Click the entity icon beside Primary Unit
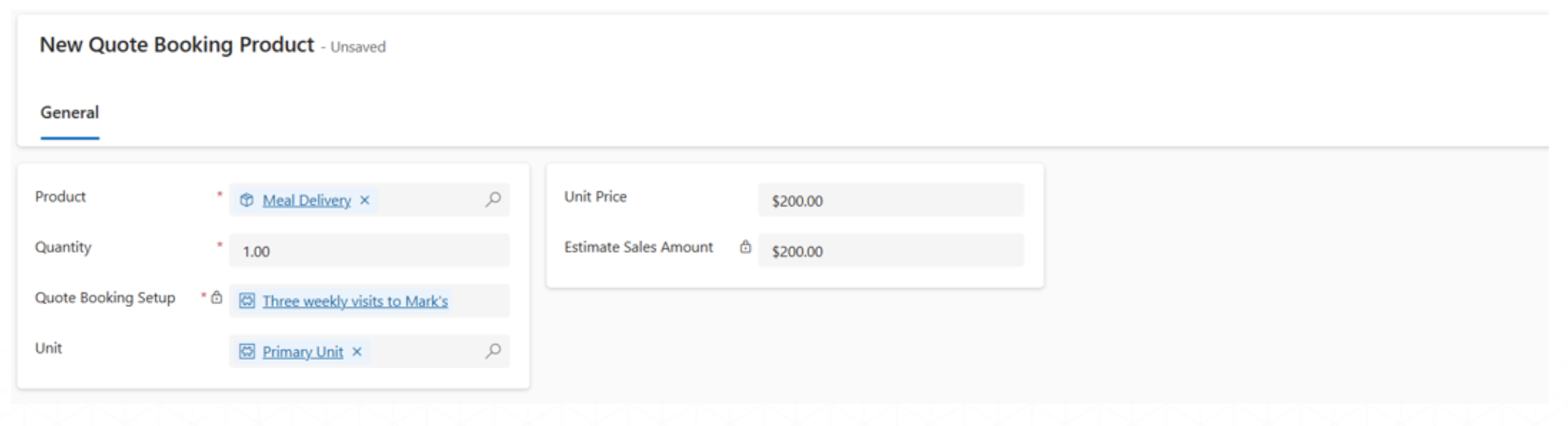The width and height of the screenshot is (1568, 426). (247, 352)
